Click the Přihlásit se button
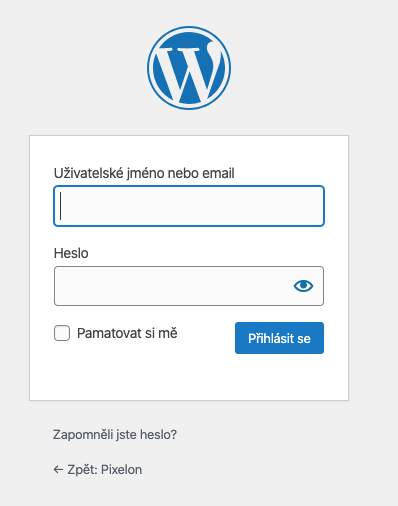This screenshot has width=398, height=506. point(279,338)
